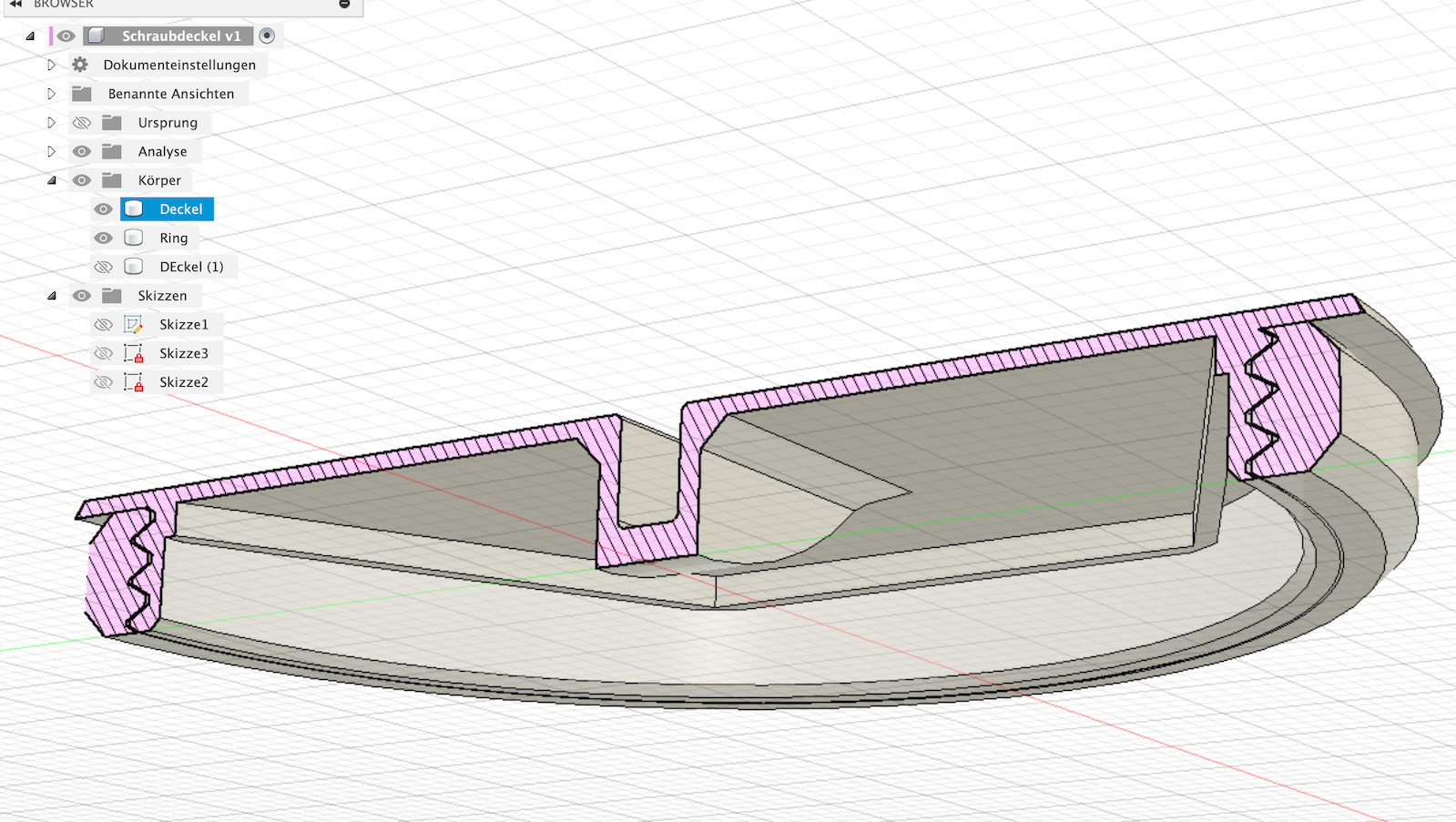Select the Analyse folder label
Screen dimensions: 1456x822
click(162, 151)
